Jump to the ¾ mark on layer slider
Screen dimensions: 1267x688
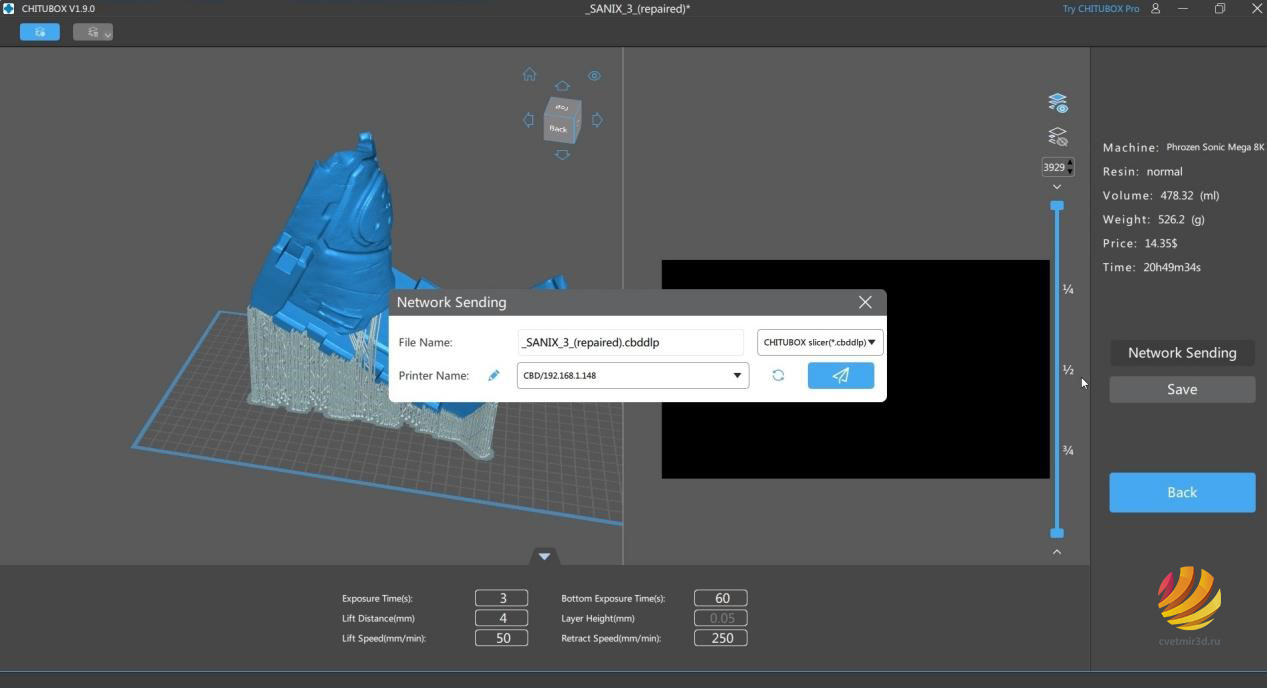point(1068,451)
